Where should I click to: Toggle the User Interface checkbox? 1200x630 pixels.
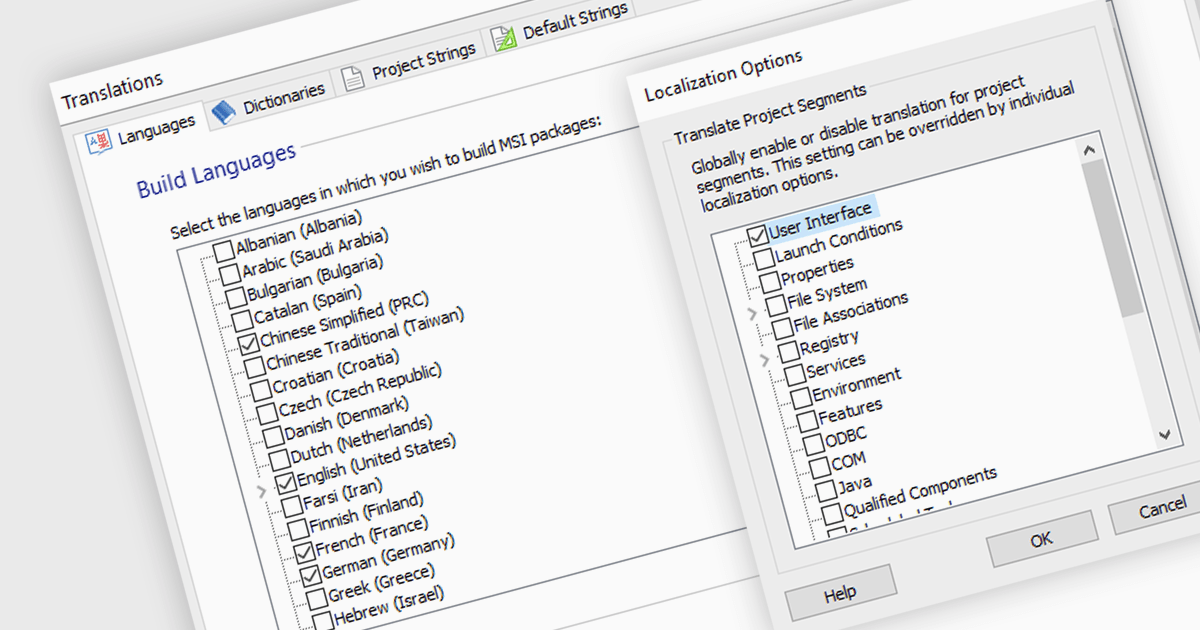pos(757,236)
